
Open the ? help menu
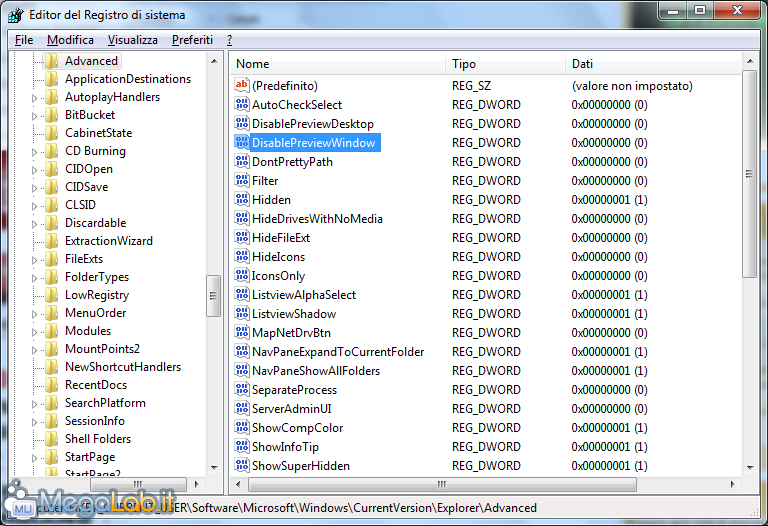[229, 40]
